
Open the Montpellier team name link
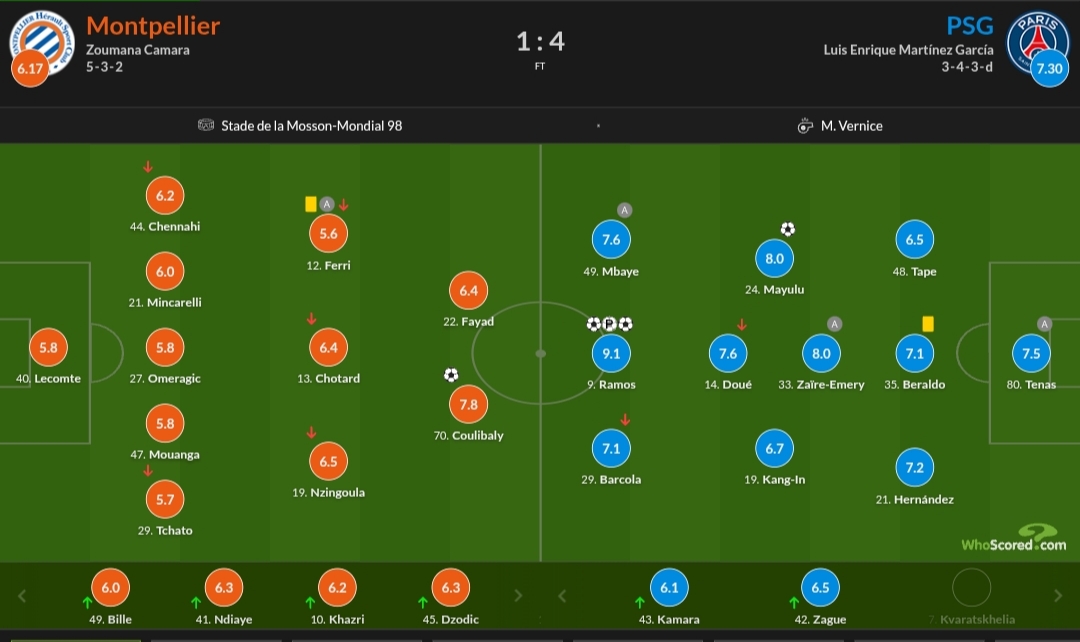coord(153,26)
